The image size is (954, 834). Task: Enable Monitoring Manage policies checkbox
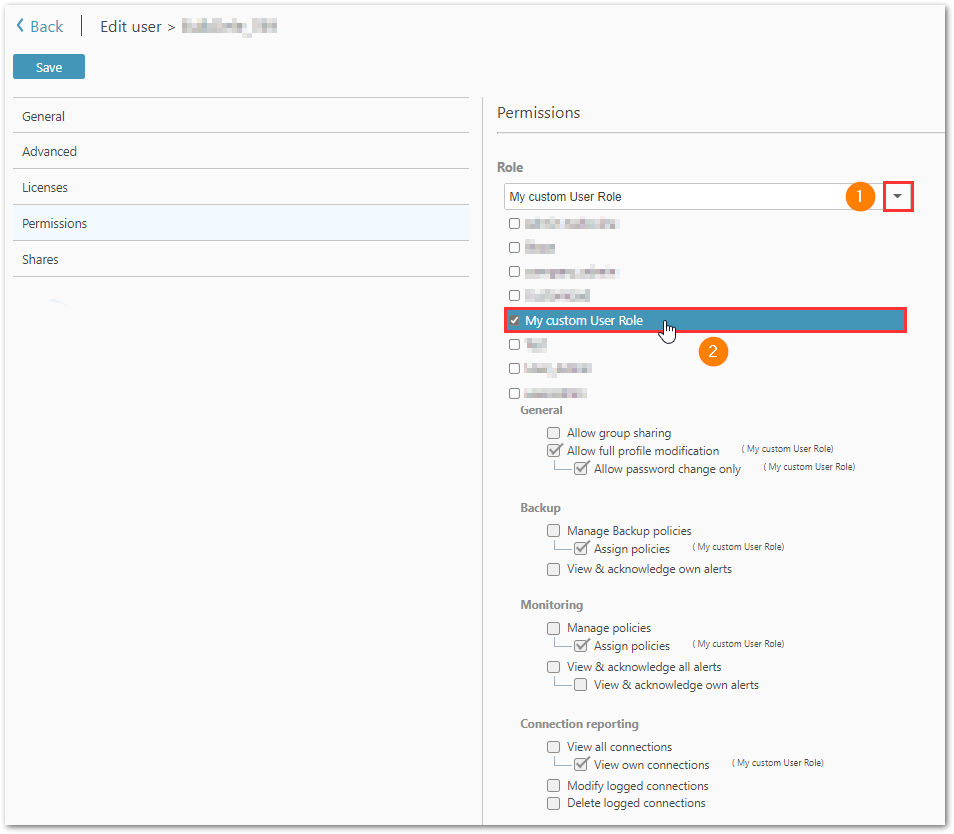[553, 628]
